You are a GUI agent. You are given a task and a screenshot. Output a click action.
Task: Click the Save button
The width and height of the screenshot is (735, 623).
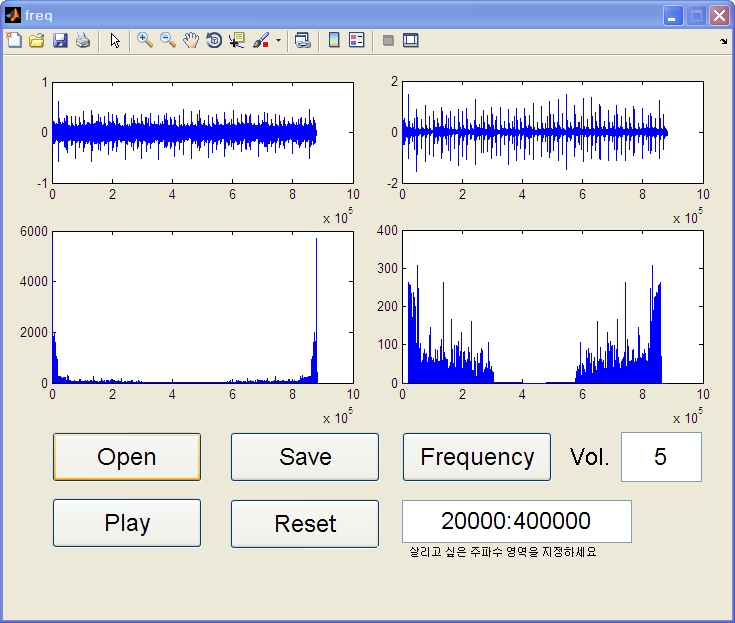305,457
